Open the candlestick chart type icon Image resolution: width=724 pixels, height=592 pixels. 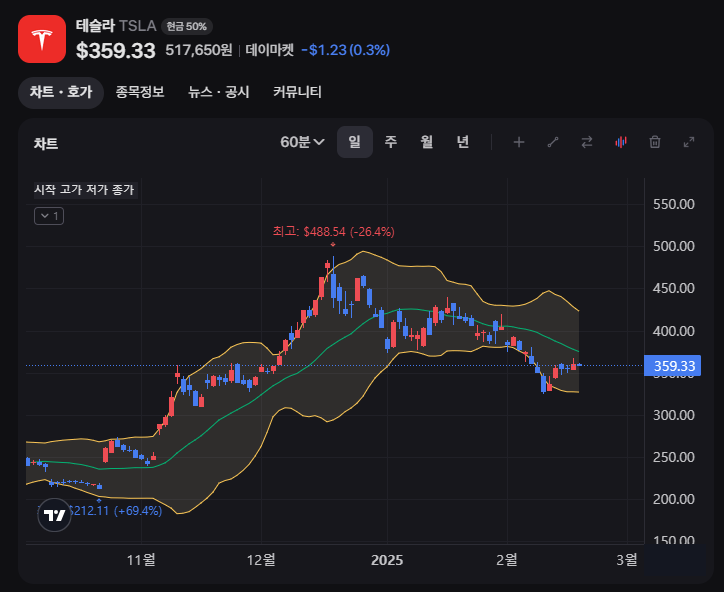[x=621, y=142]
